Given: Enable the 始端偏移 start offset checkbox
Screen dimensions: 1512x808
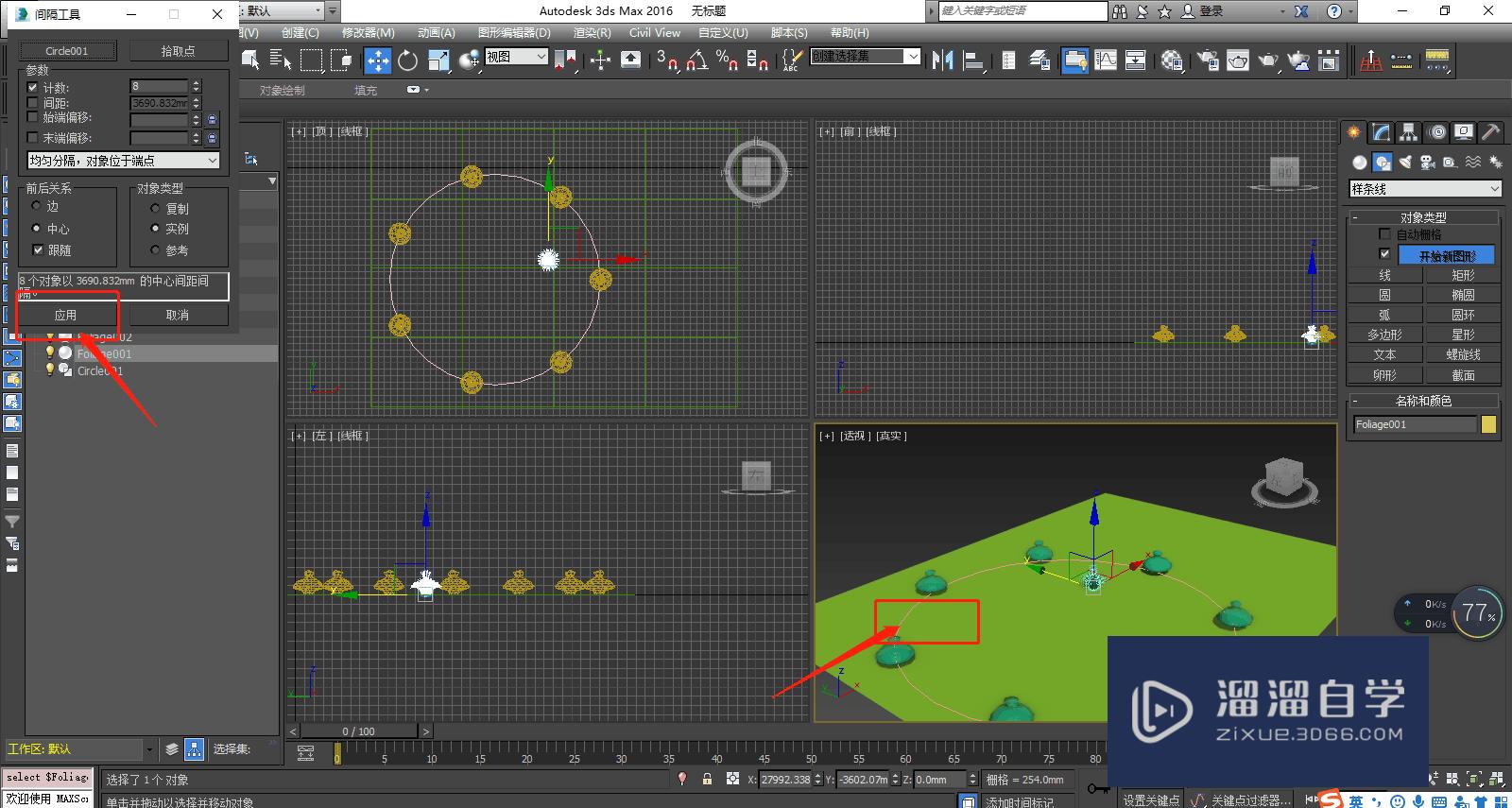Looking at the screenshot, I should click(33, 117).
